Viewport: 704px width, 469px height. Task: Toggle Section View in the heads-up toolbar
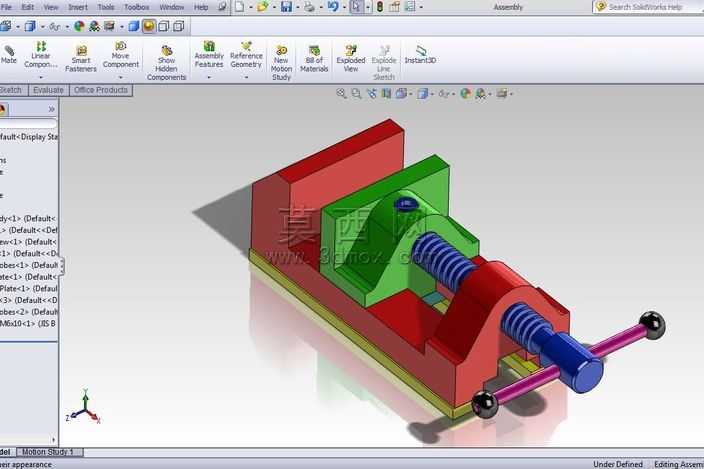pyautogui.click(x=386, y=93)
